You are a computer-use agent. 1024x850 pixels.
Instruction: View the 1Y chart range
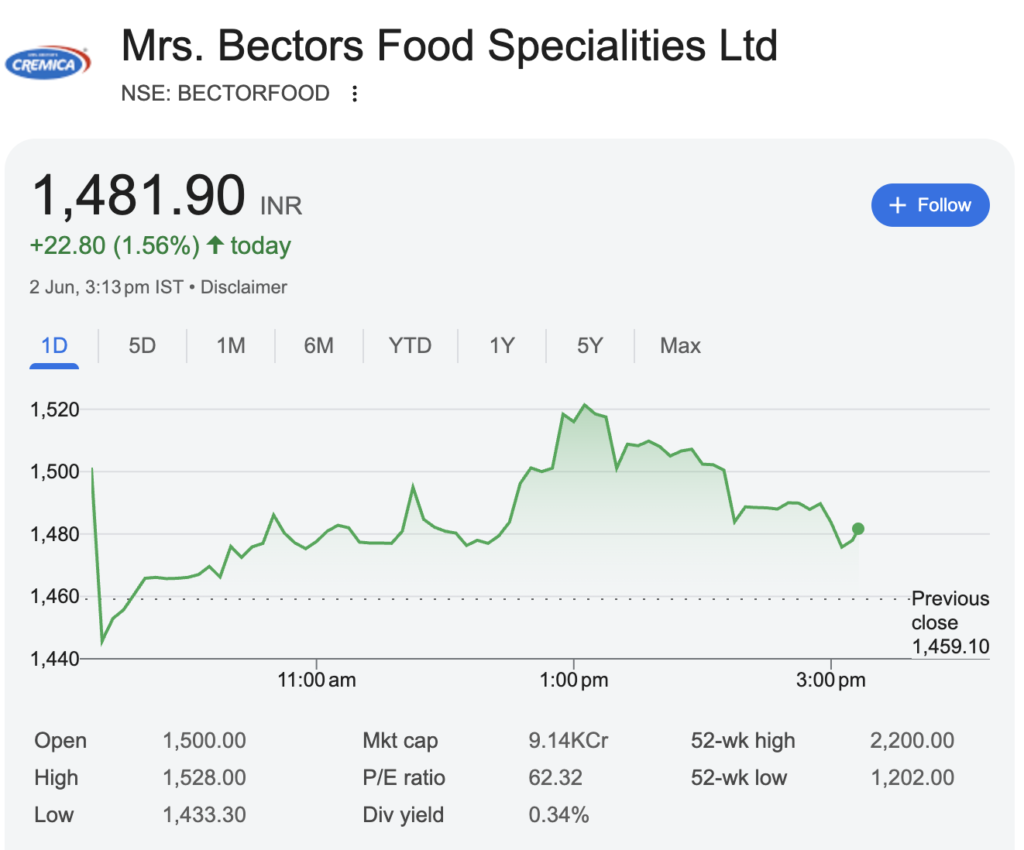[x=502, y=346]
